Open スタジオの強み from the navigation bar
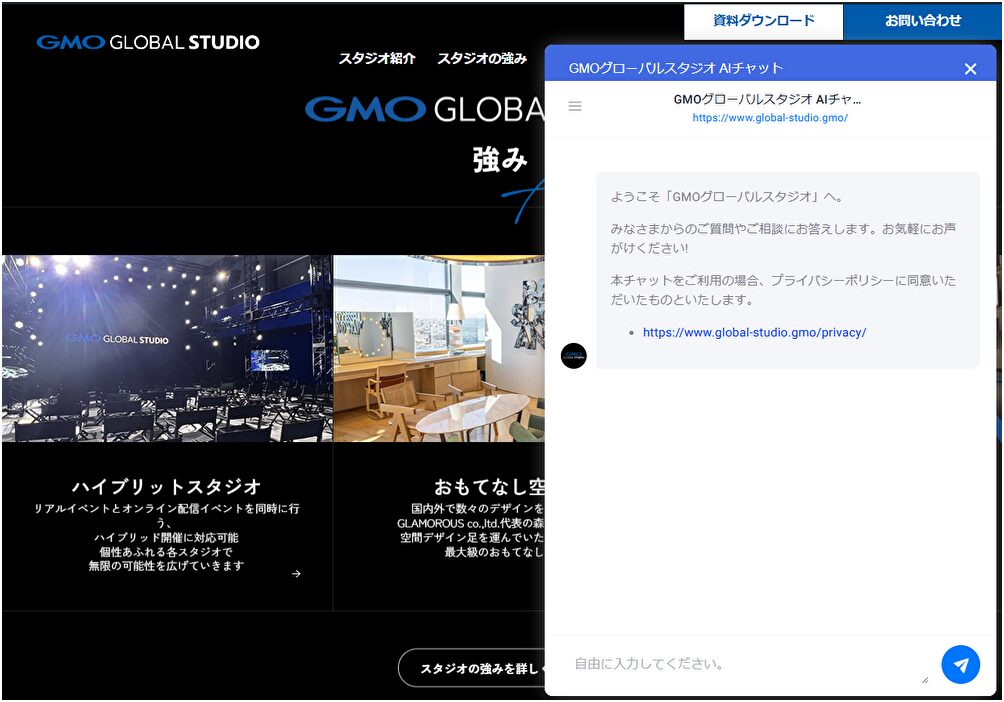Image resolution: width=1004 pixels, height=702 pixels. [x=483, y=59]
